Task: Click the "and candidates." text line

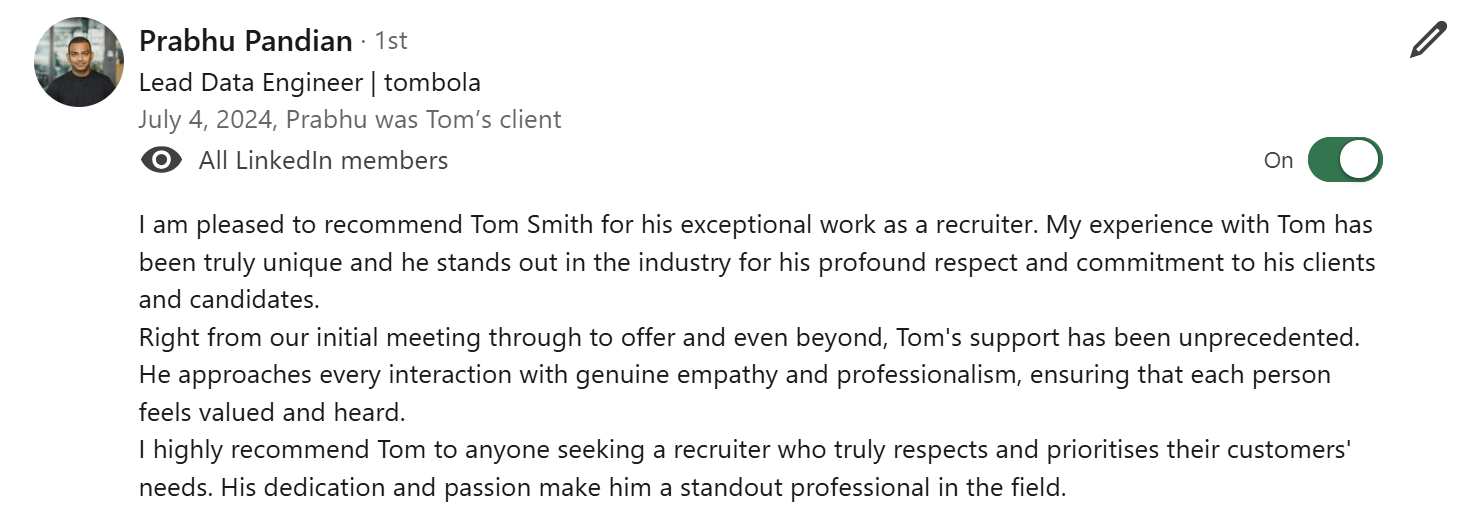Action: coord(229,300)
